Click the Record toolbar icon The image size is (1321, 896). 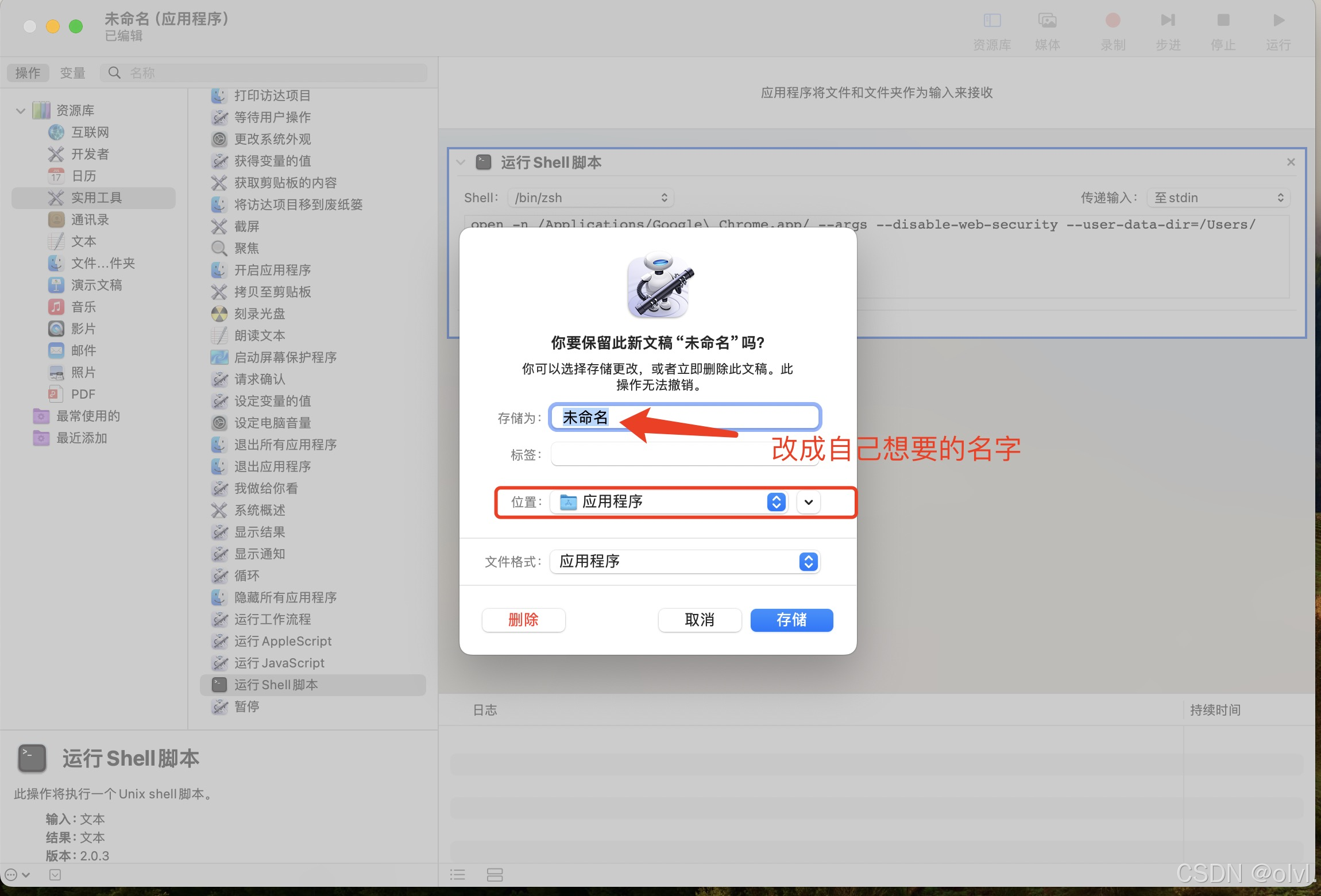coord(1113,21)
